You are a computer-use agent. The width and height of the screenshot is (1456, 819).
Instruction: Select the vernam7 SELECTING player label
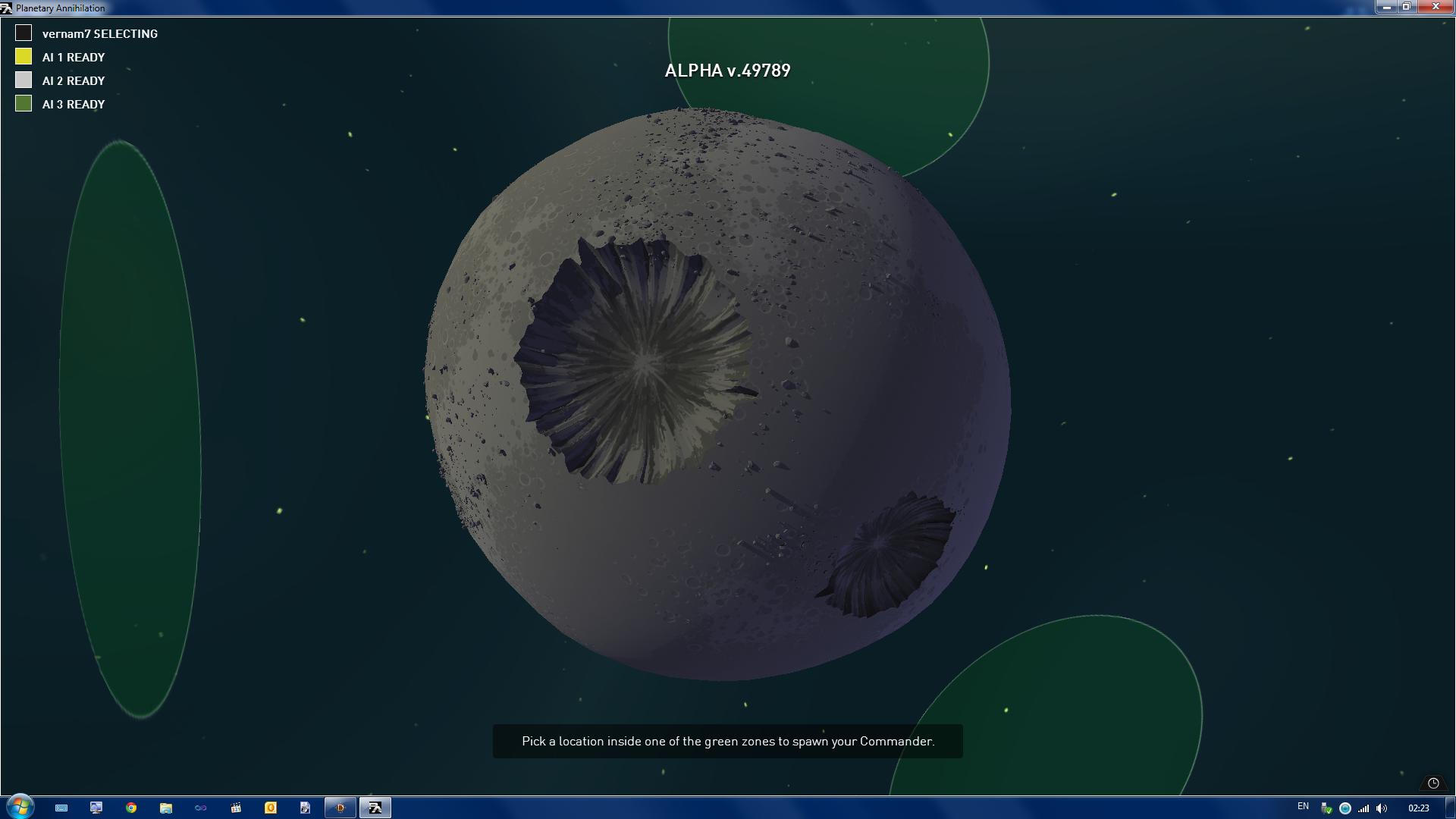[100, 33]
